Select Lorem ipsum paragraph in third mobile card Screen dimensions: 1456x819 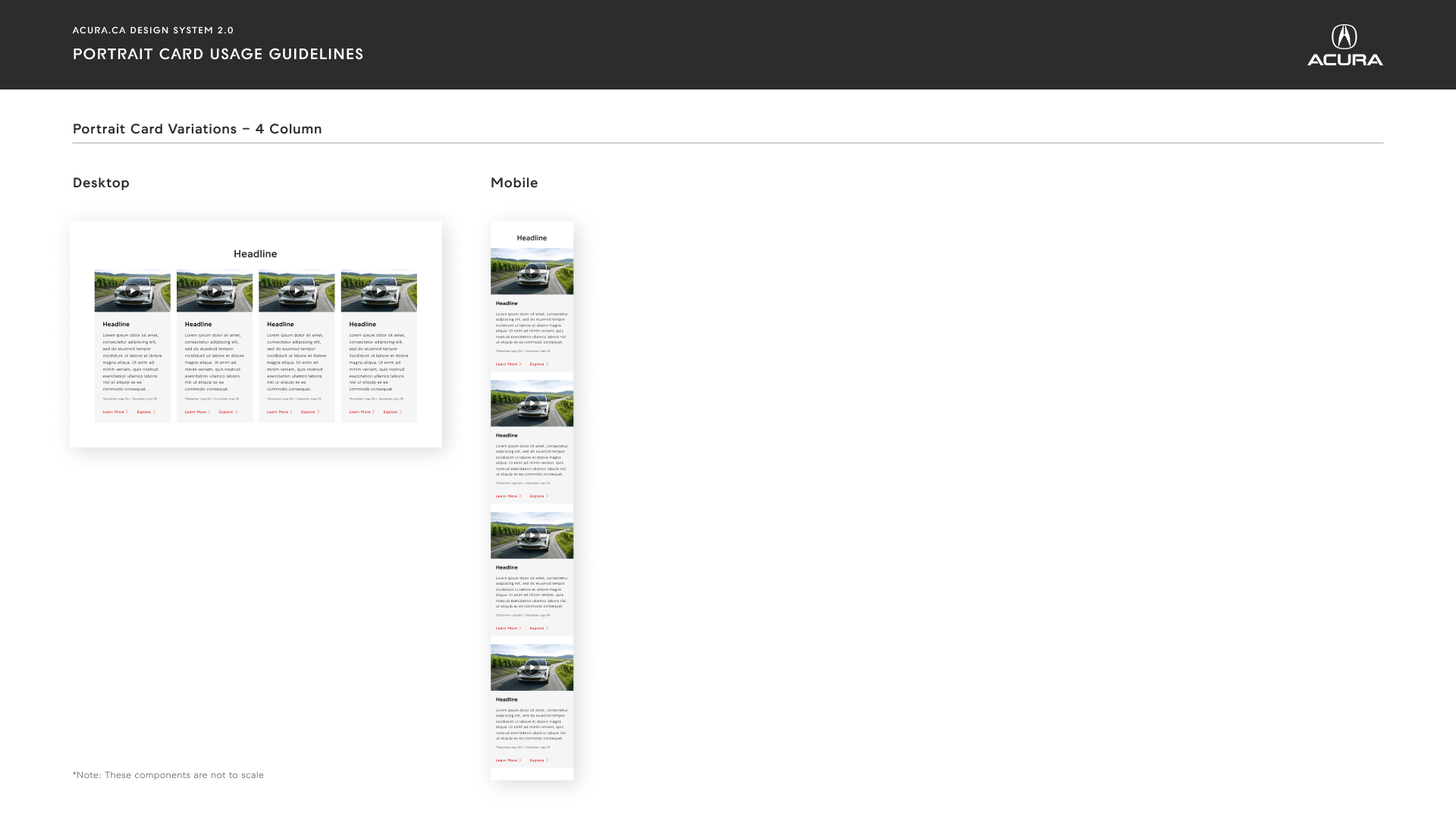coord(532,591)
